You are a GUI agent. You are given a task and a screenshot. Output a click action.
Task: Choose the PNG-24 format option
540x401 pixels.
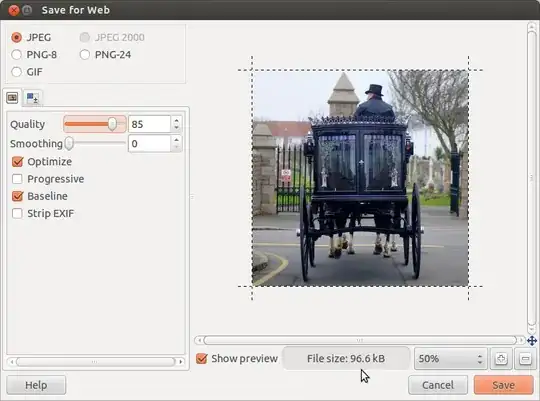pyautogui.click(x=85, y=54)
